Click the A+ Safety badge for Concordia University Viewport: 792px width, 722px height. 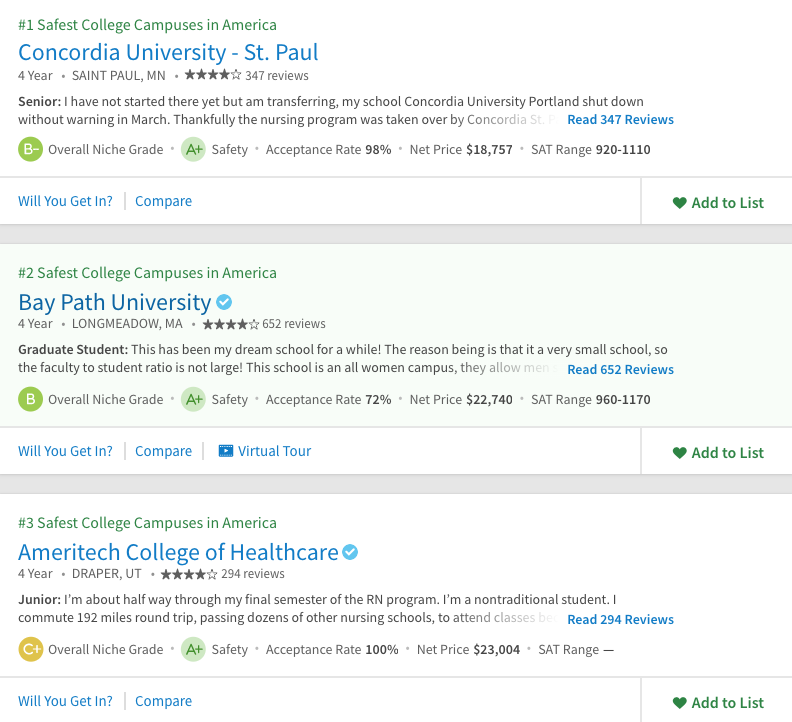pyautogui.click(x=193, y=150)
